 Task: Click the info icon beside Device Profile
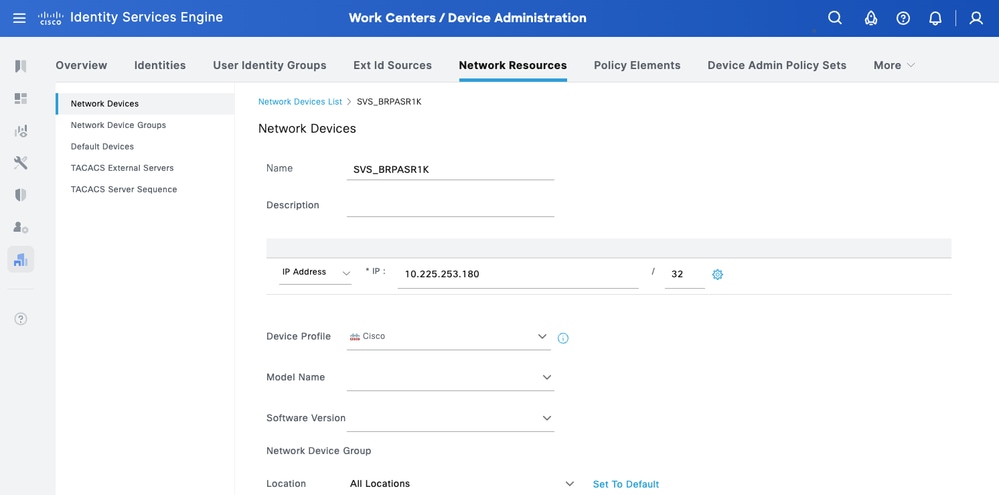click(563, 338)
